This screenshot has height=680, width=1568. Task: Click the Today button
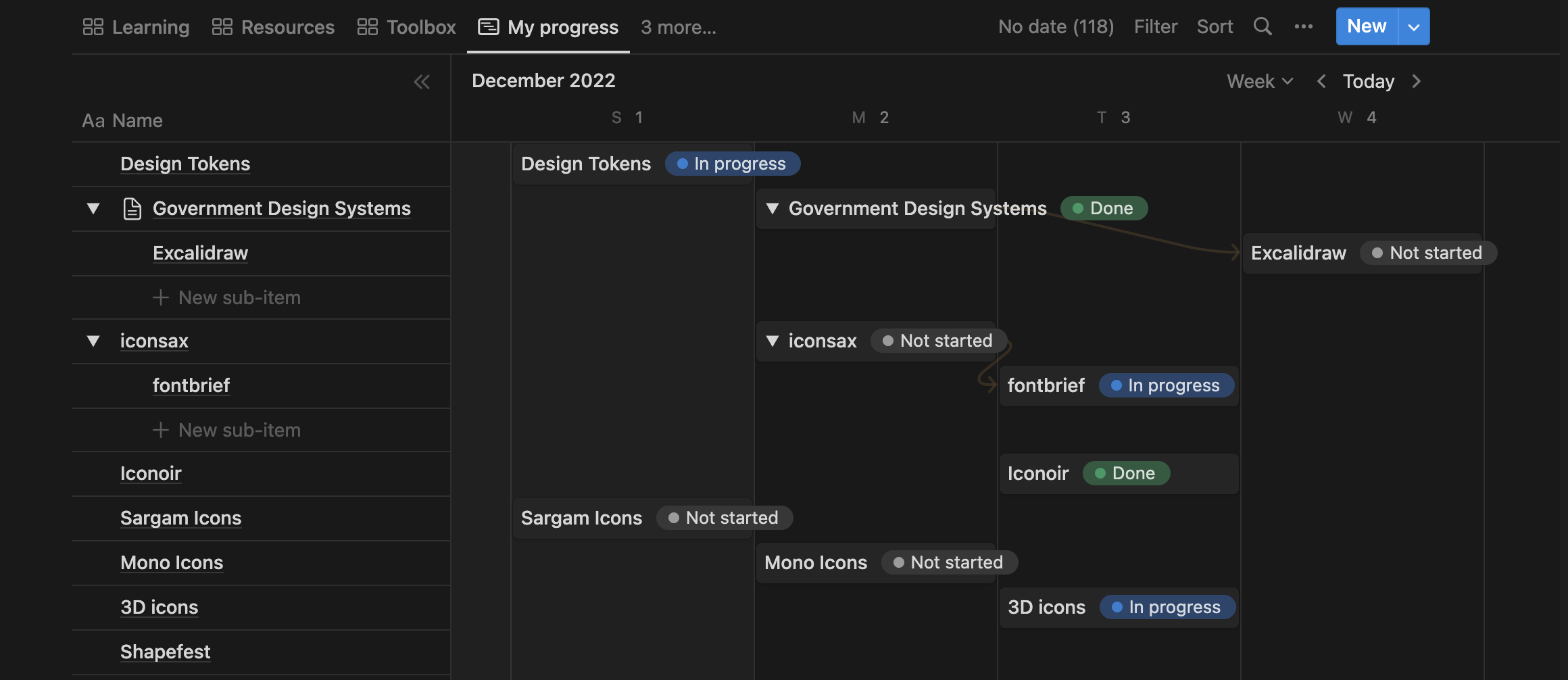tap(1369, 81)
